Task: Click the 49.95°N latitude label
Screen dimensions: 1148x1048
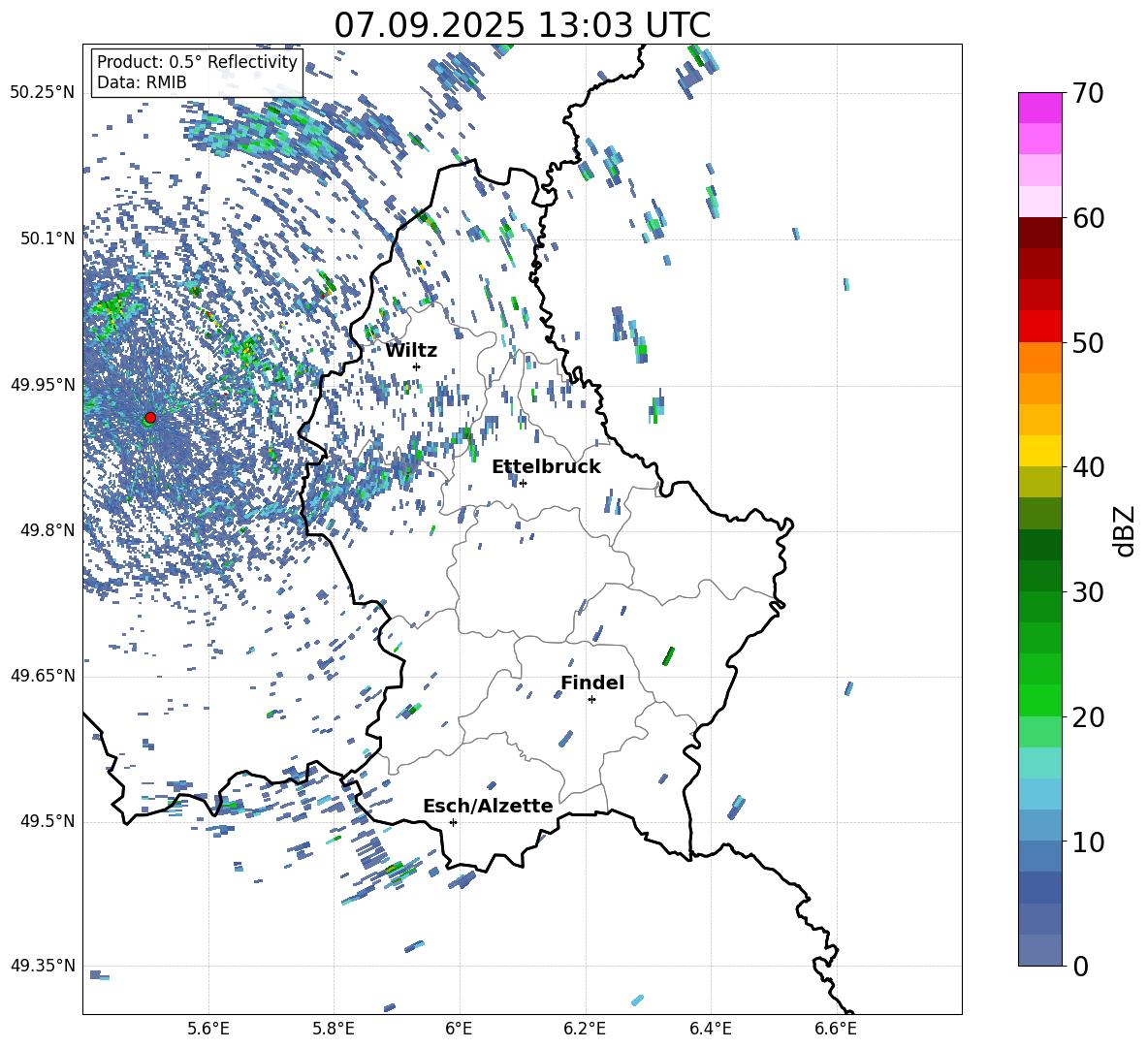Action: pyautogui.click(x=43, y=385)
